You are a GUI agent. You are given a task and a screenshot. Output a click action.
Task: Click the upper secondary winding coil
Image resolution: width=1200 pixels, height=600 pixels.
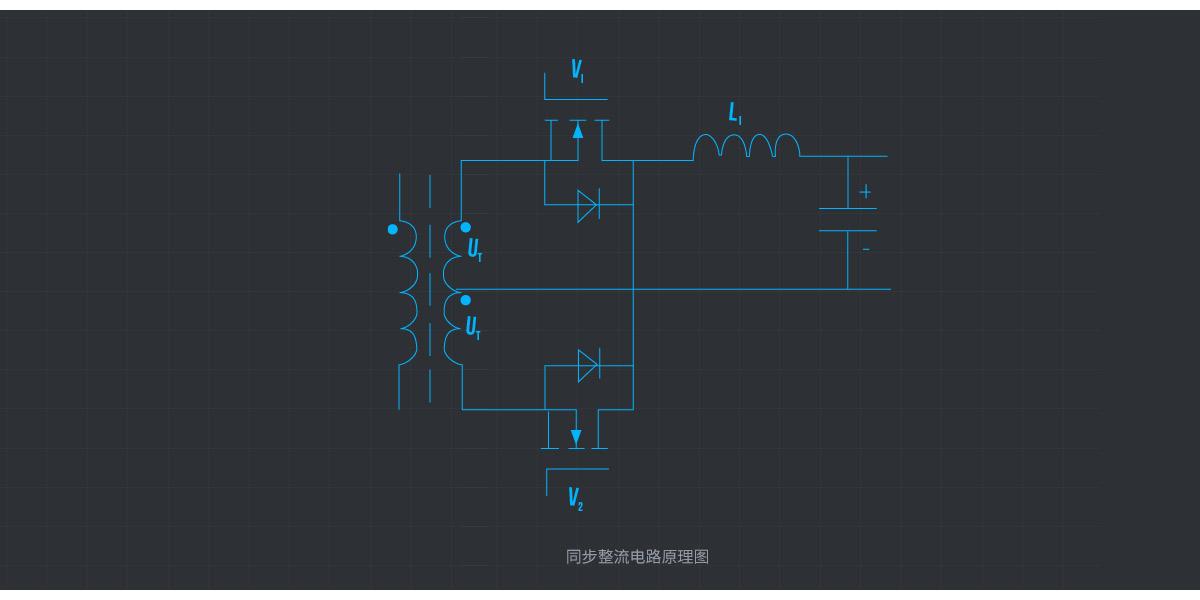(x=453, y=255)
